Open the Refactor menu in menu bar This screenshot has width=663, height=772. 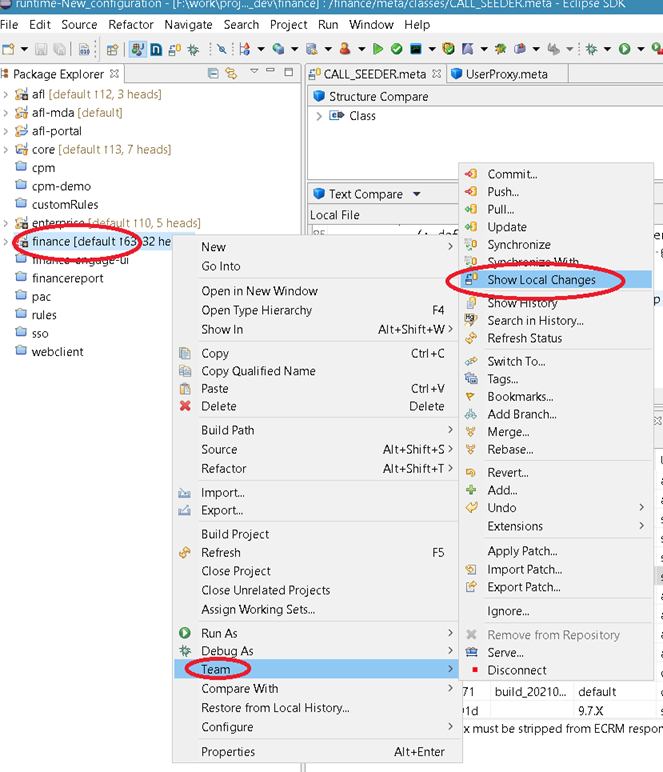[131, 24]
